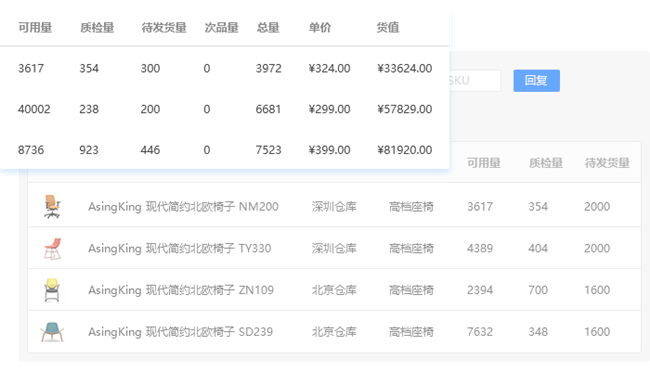This screenshot has width=650, height=371.
Task: Click the 质检量 header in popup table
Action: pos(97,28)
